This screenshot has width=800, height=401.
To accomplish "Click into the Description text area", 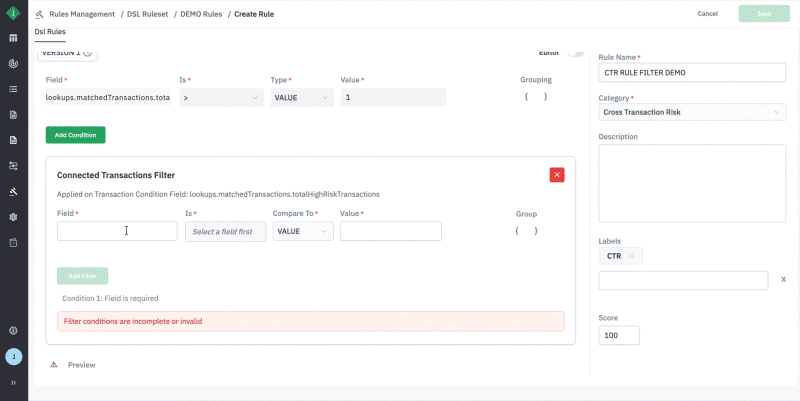I will pos(692,183).
